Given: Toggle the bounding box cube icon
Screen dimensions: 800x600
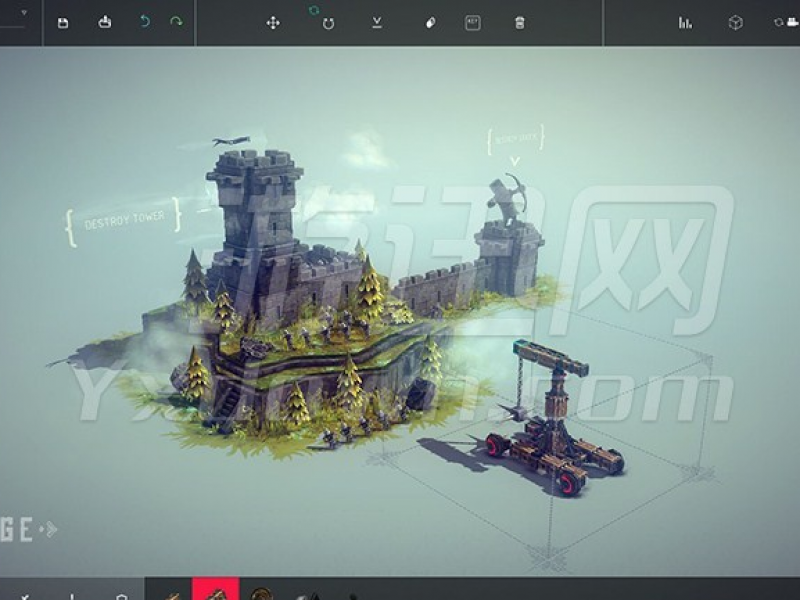Looking at the screenshot, I should click(735, 22).
